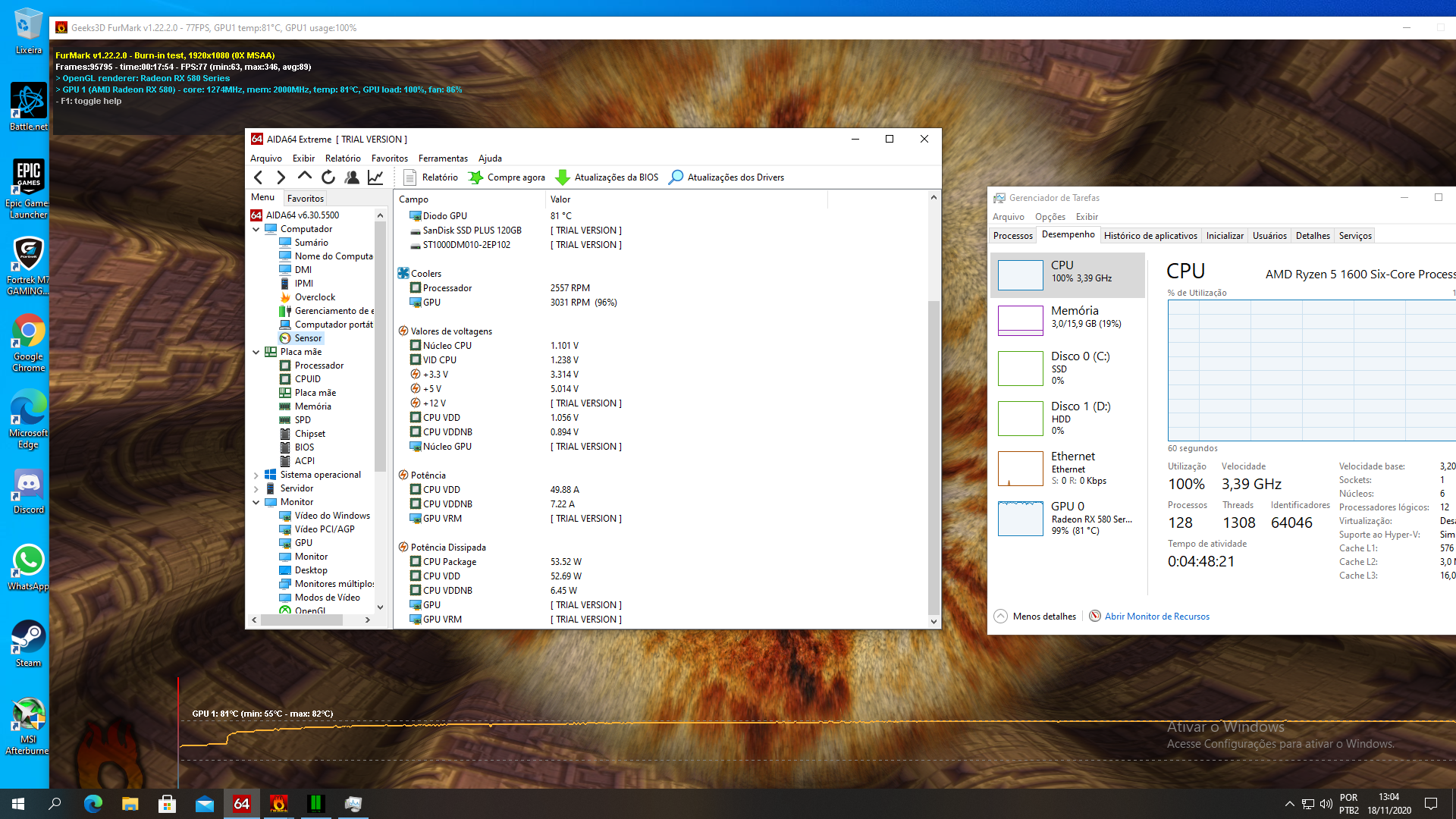Open Microsoft Edge from the taskbar
The width and height of the screenshot is (1456, 819).
93,804
